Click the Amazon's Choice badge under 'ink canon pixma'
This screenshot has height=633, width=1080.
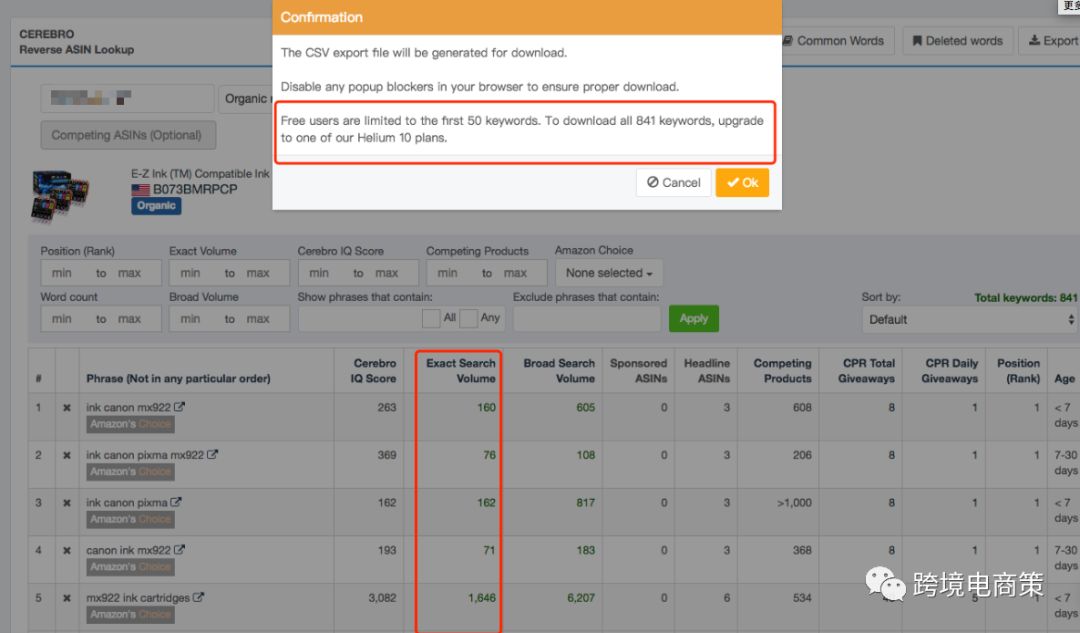click(131, 519)
